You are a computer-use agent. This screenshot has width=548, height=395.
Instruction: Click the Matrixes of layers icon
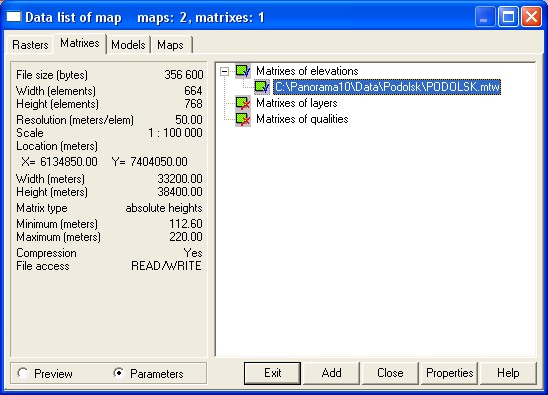click(243, 103)
